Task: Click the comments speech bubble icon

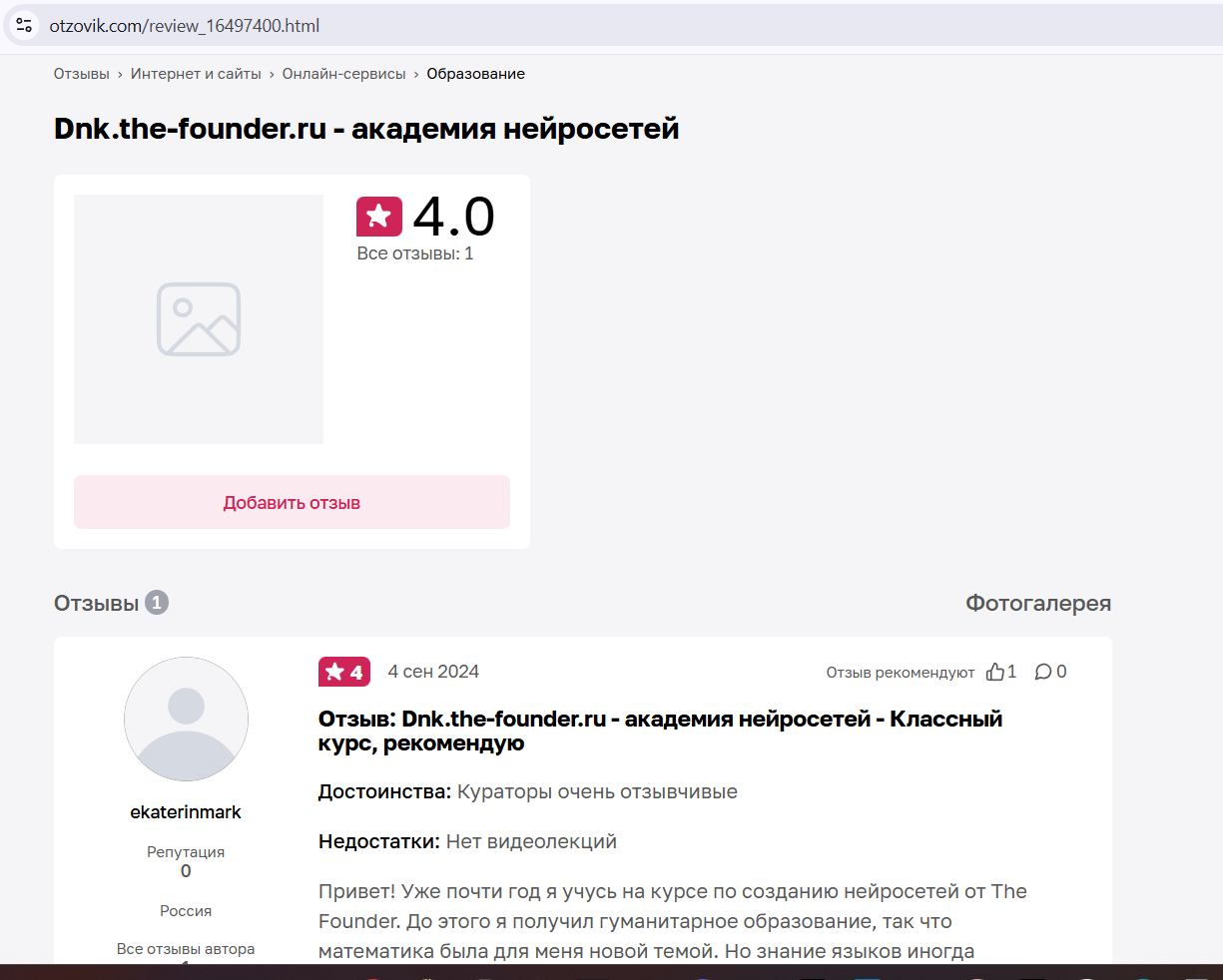Action: (x=1043, y=672)
